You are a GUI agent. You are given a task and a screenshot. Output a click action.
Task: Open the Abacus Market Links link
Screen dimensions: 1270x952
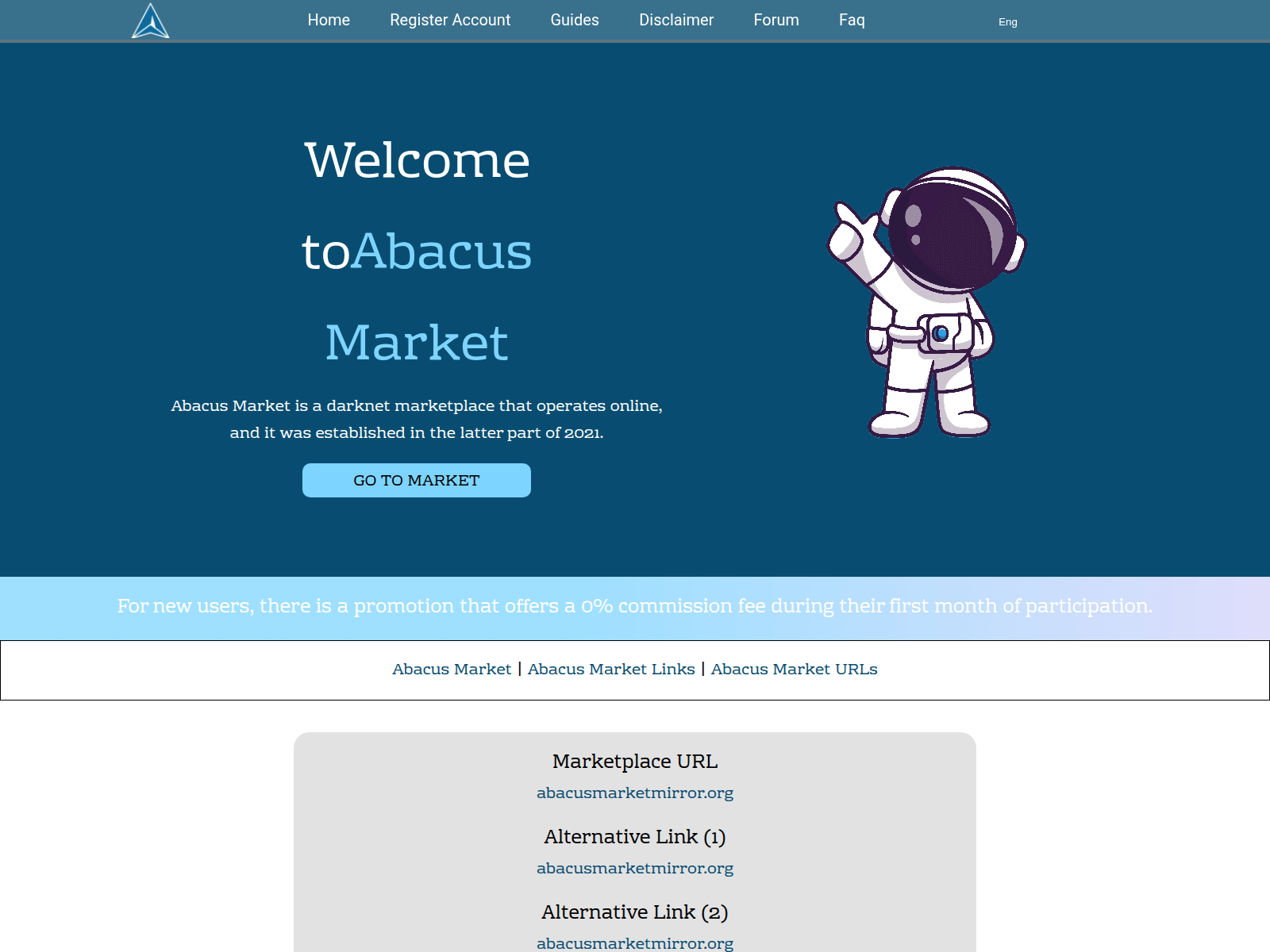pos(611,669)
